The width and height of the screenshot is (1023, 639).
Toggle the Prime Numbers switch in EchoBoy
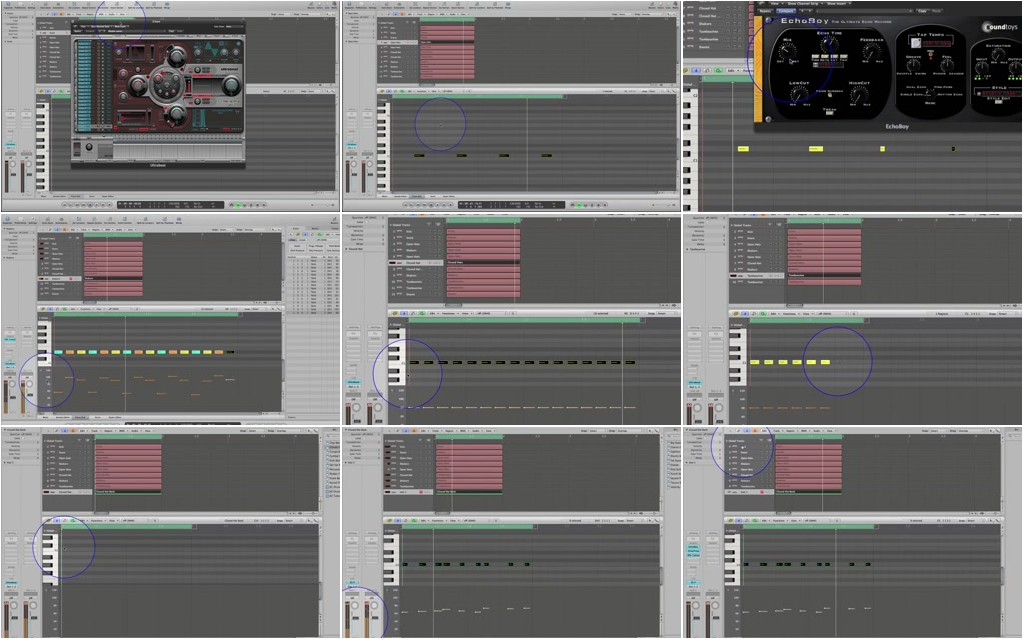coord(830,95)
